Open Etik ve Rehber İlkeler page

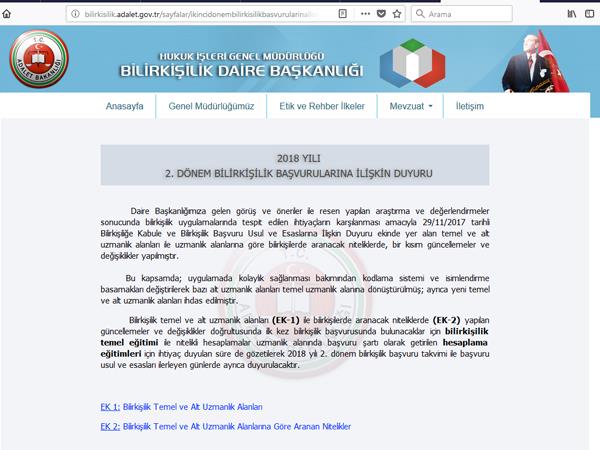(x=322, y=106)
